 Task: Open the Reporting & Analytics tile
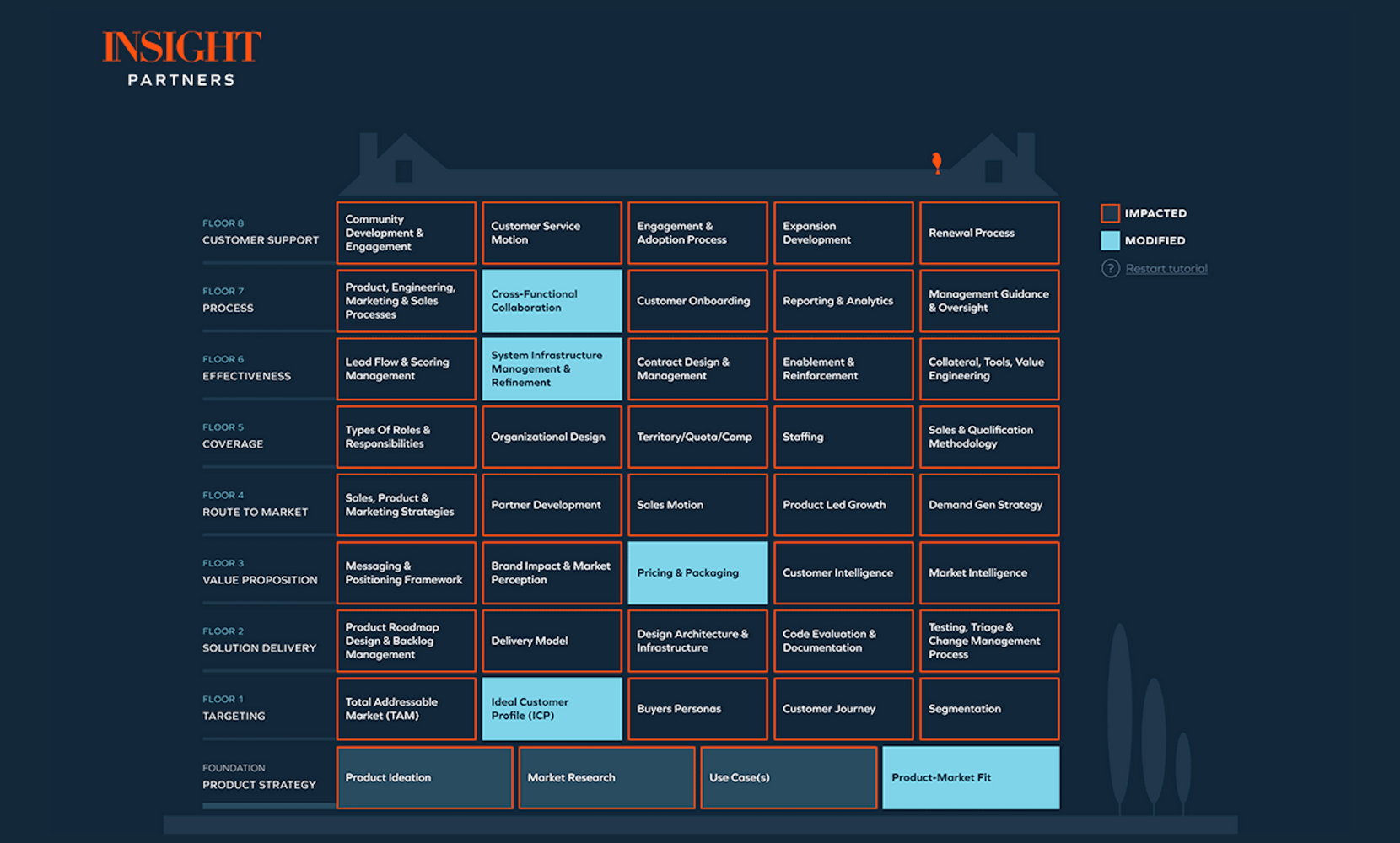(843, 301)
